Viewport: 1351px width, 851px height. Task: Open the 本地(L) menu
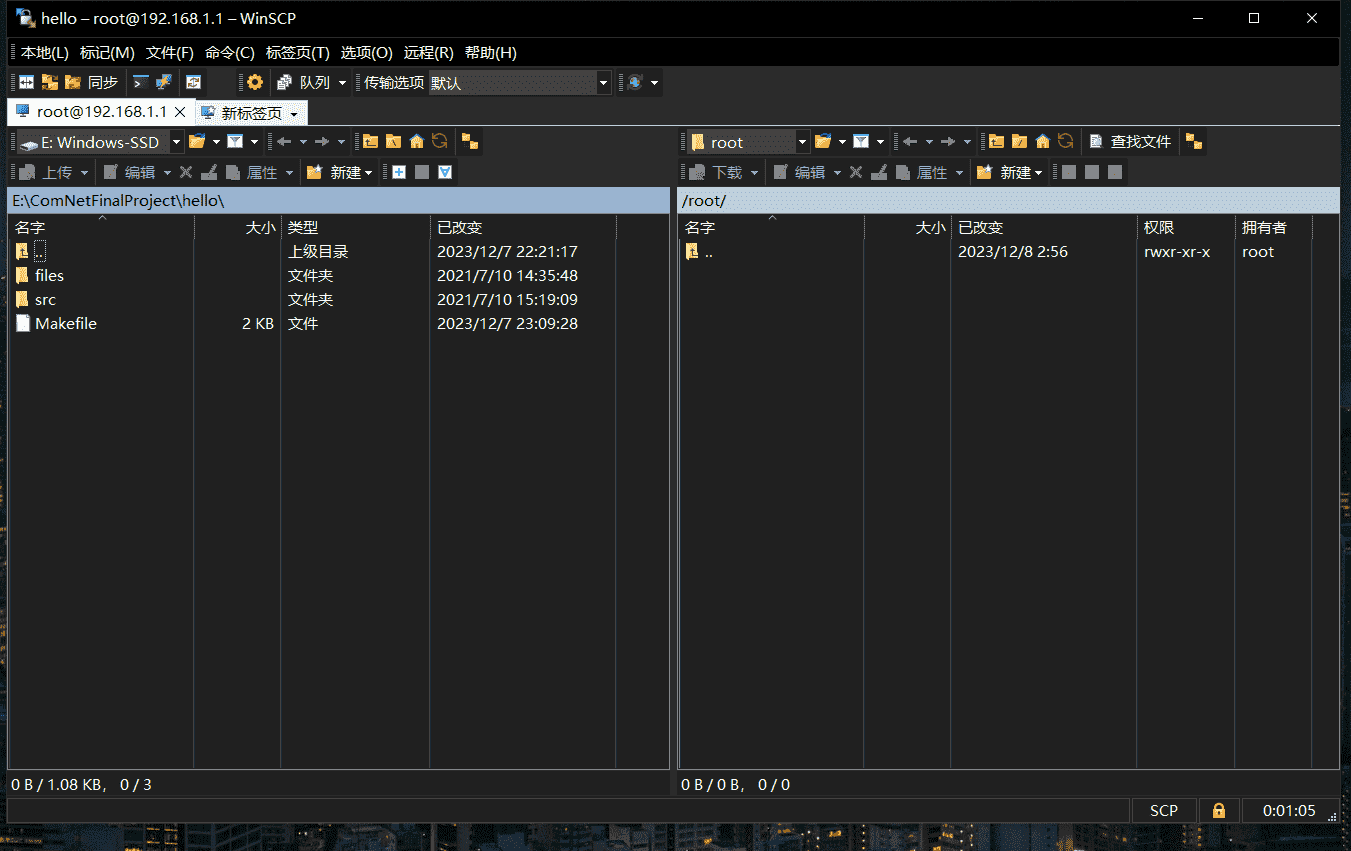pyautogui.click(x=45, y=53)
